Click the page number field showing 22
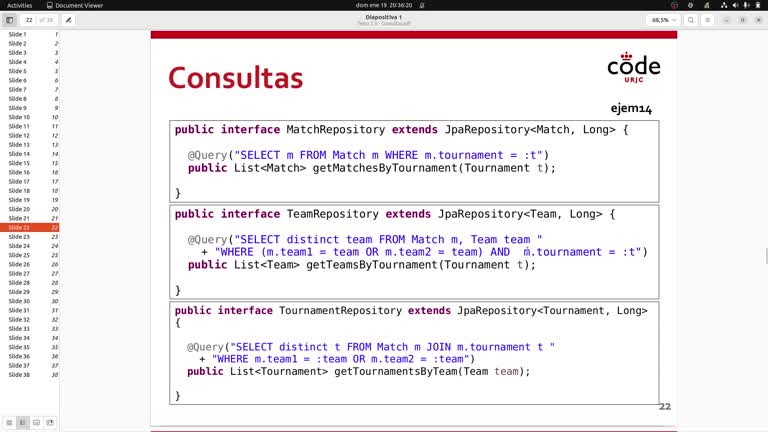The image size is (768, 432). (29, 20)
